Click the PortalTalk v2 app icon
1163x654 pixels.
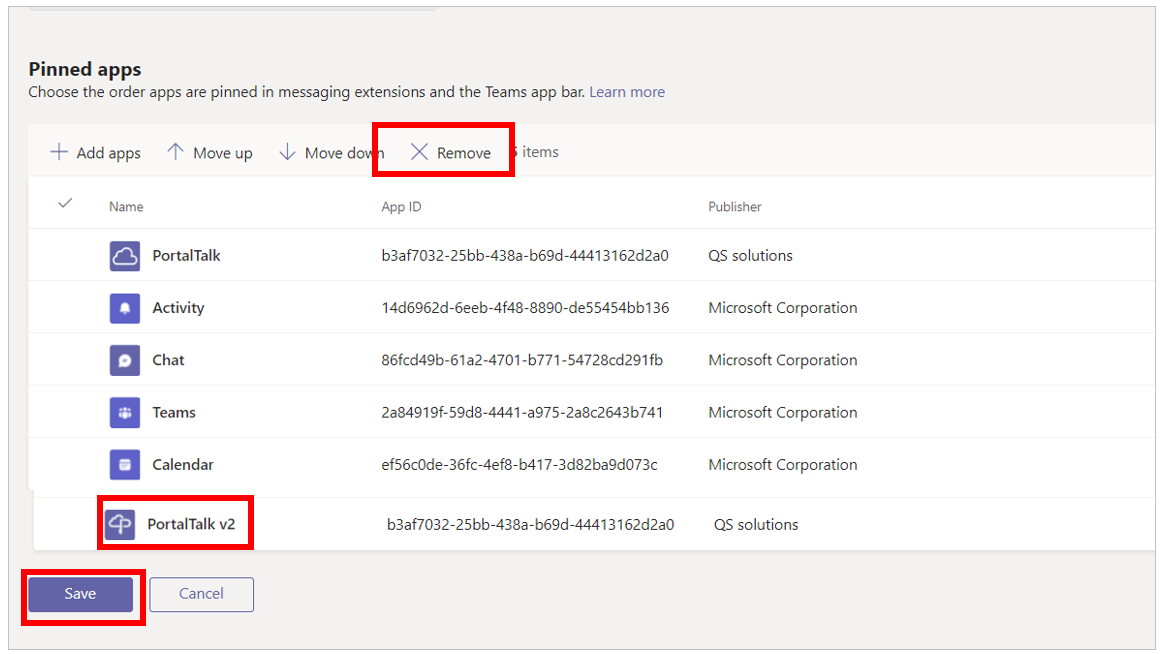(x=119, y=524)
